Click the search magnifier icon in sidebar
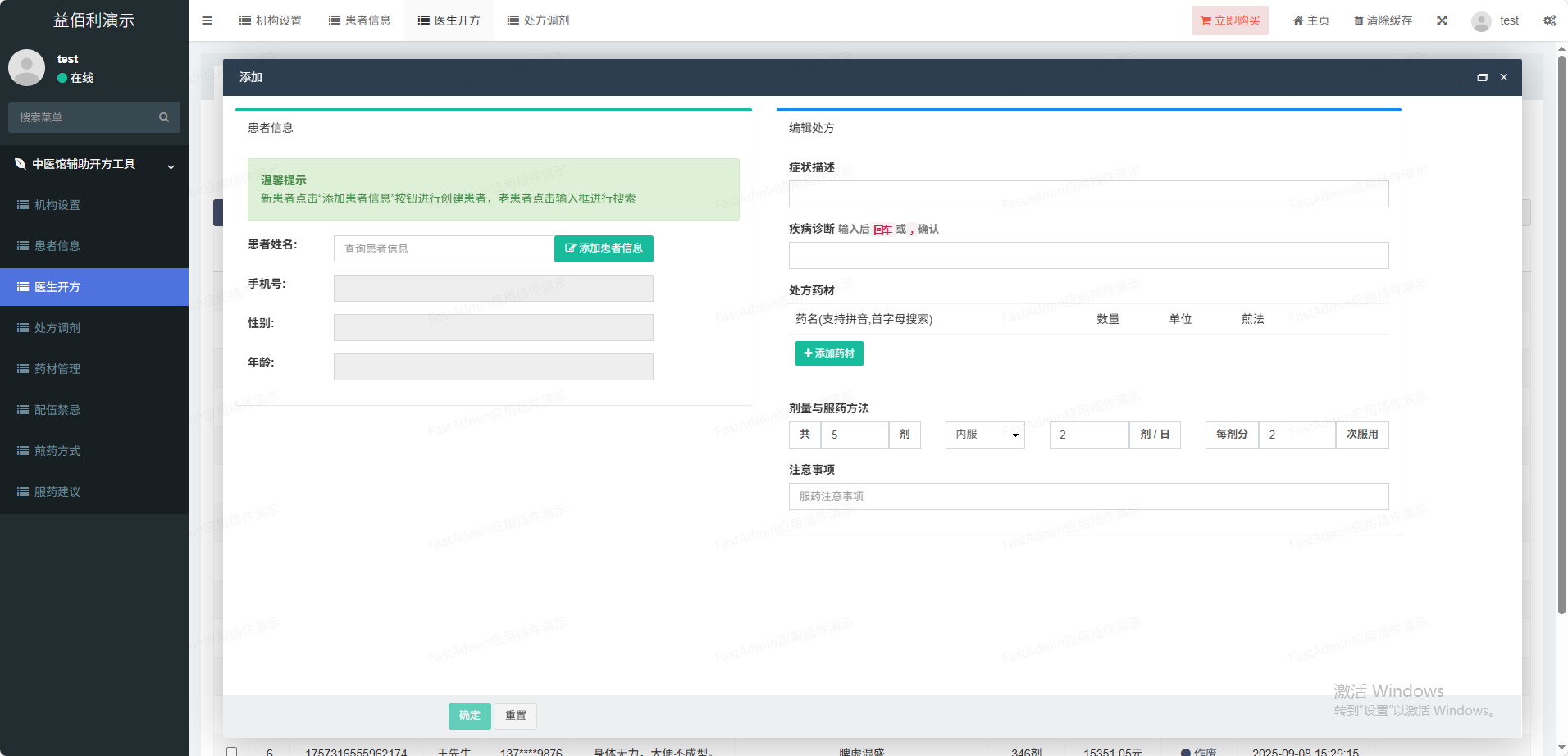Image resolution: width=1568 pixels, height=756 pixels. [x=164, y=117]
